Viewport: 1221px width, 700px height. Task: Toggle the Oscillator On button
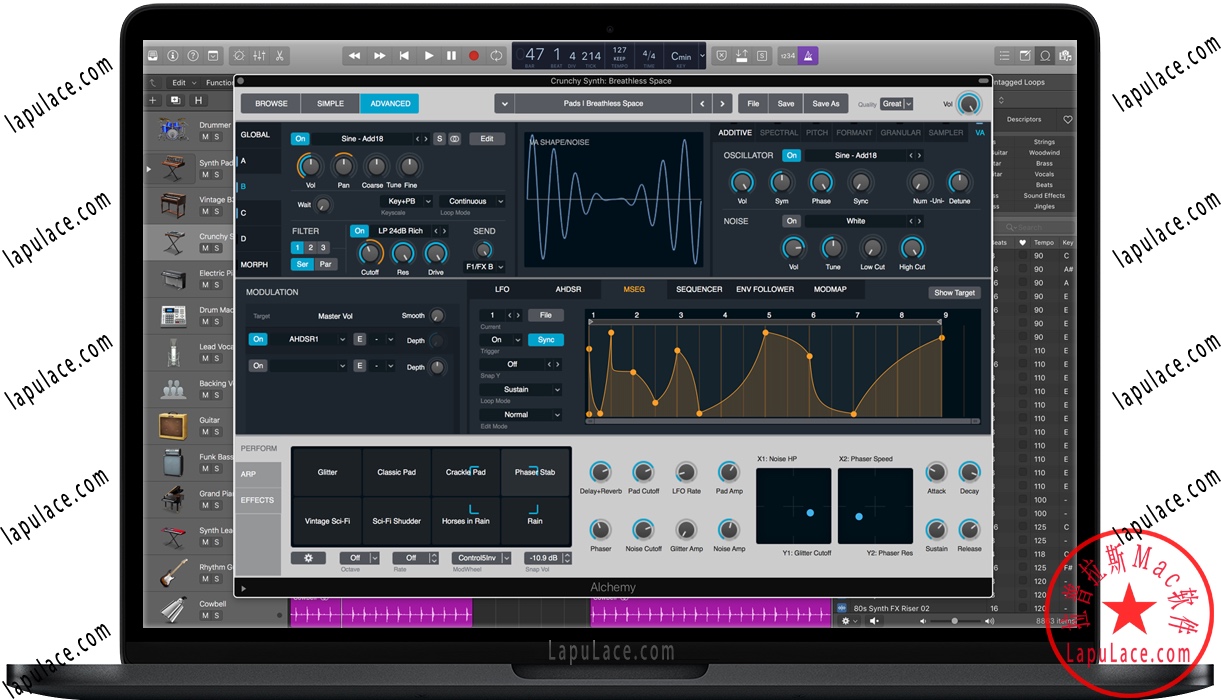792,155
